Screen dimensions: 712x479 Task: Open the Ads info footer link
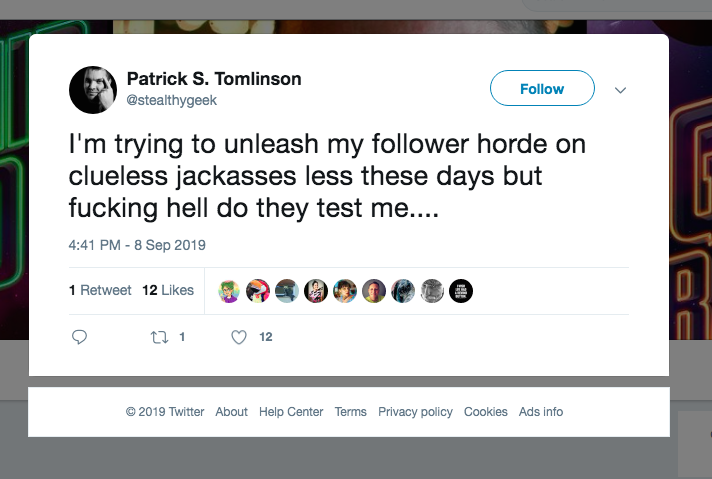pos(541,412)
